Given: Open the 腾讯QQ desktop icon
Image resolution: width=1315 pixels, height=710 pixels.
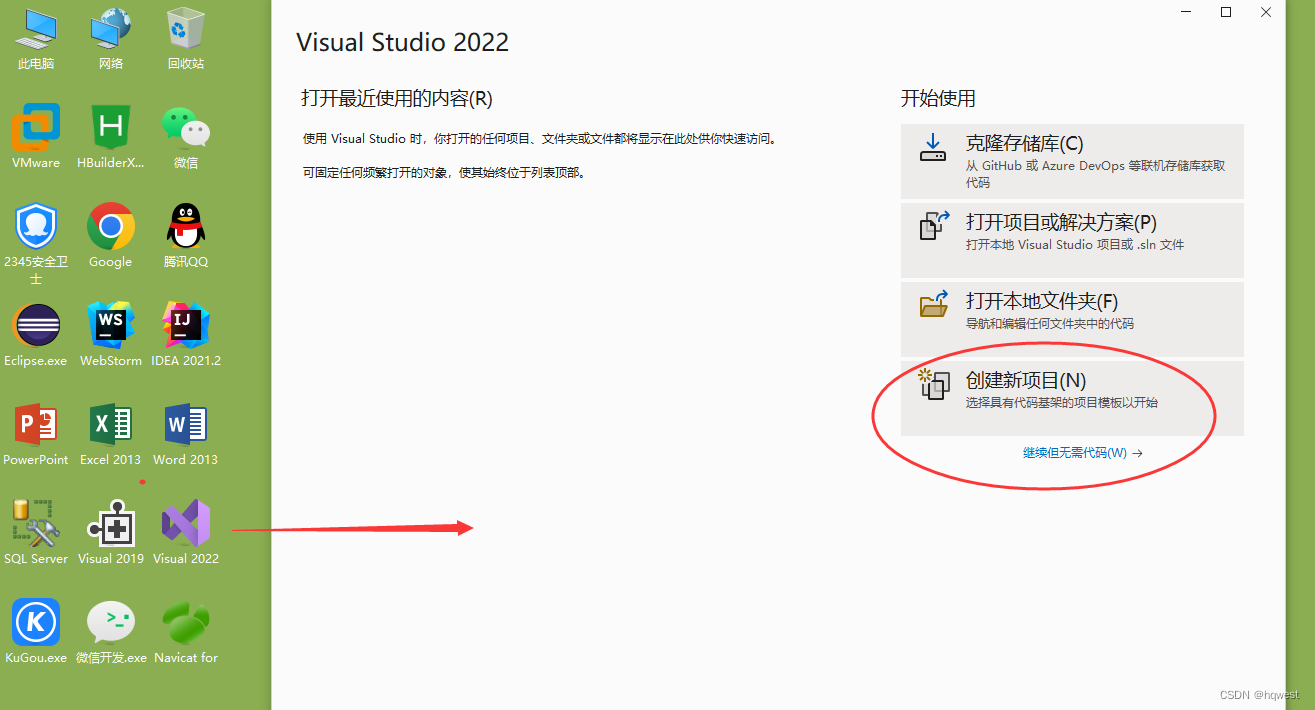Looking at the screenshot, I should (186, 236).
